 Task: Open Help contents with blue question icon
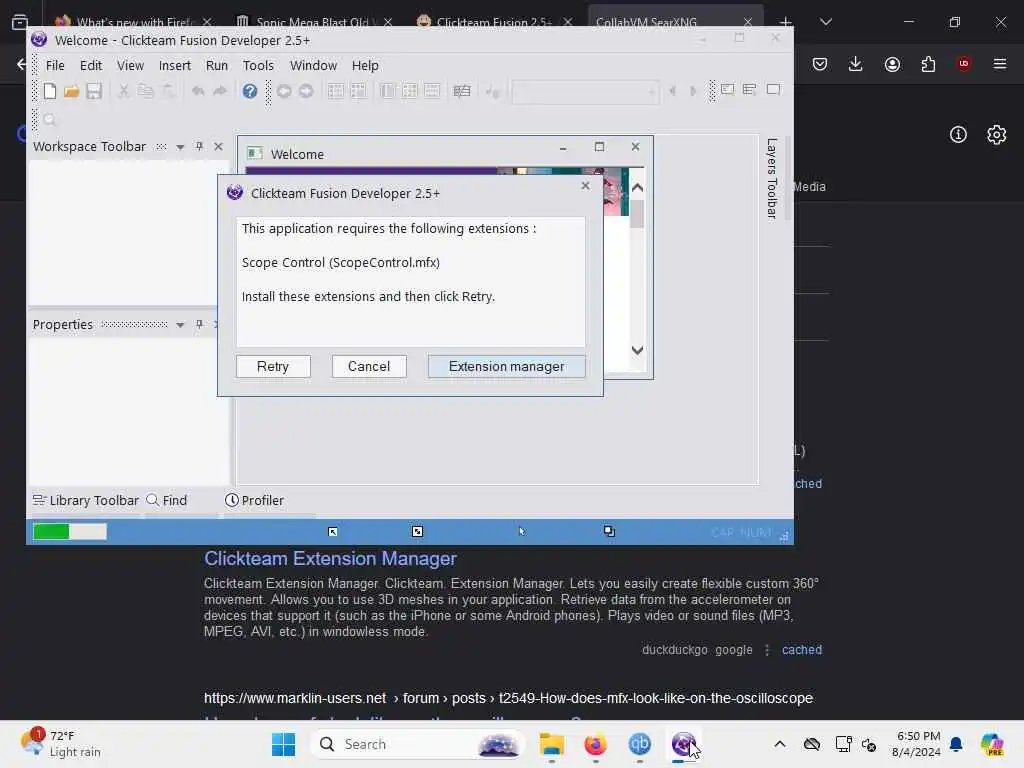[249, 91]
